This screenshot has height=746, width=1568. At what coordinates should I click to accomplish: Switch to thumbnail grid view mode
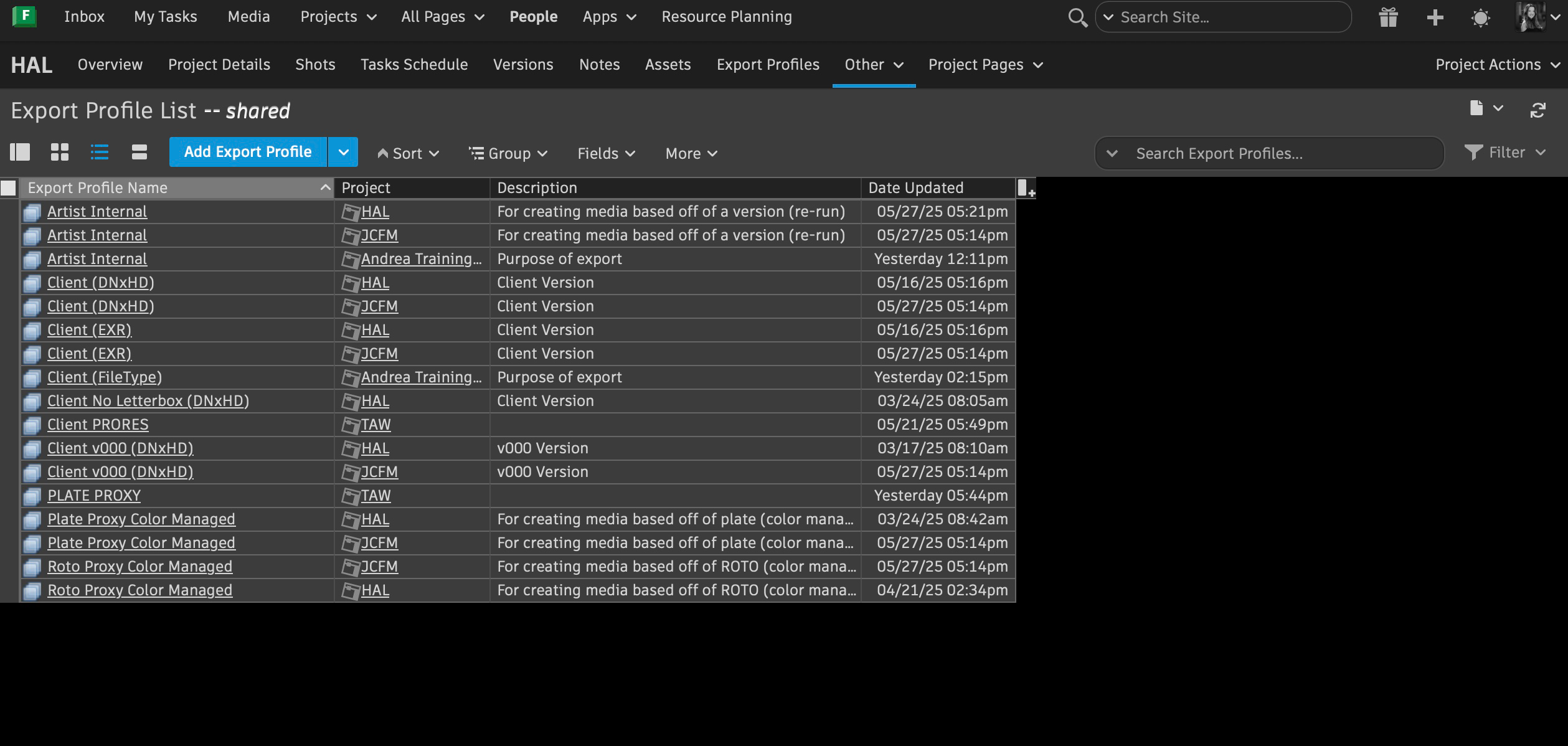click(x=60, y=153)
